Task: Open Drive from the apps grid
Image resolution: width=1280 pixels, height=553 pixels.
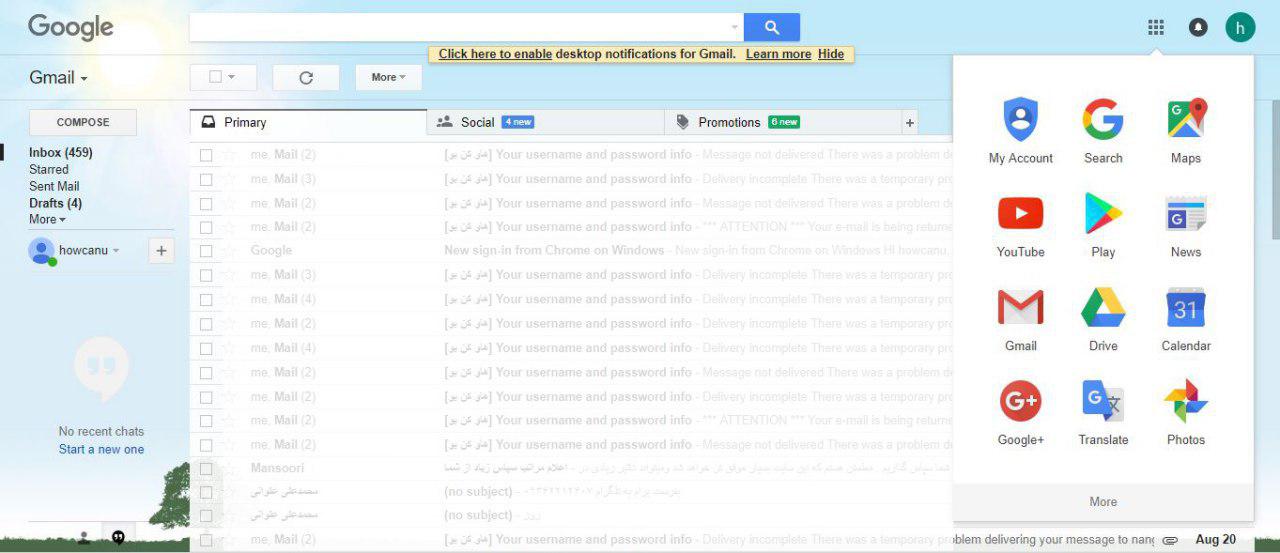Action: pos(1103,319)
